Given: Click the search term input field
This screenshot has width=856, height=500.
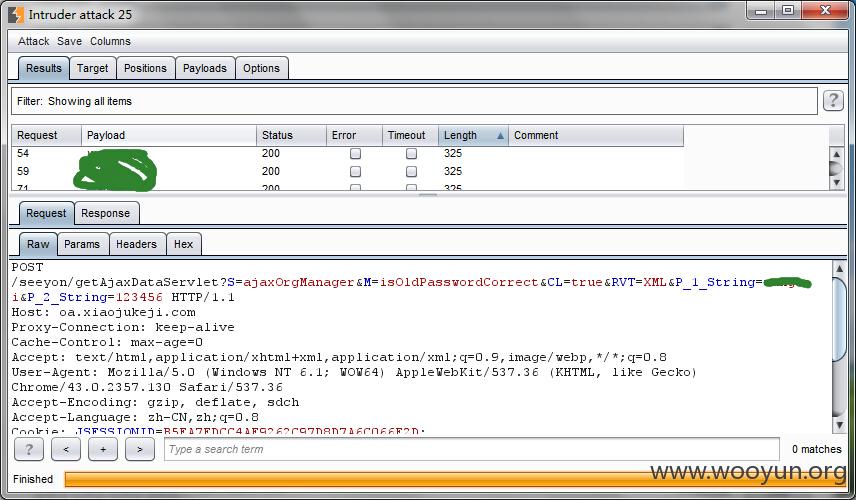Looking at the screenshot, I should pyautogui.click(x=472, y=449).
